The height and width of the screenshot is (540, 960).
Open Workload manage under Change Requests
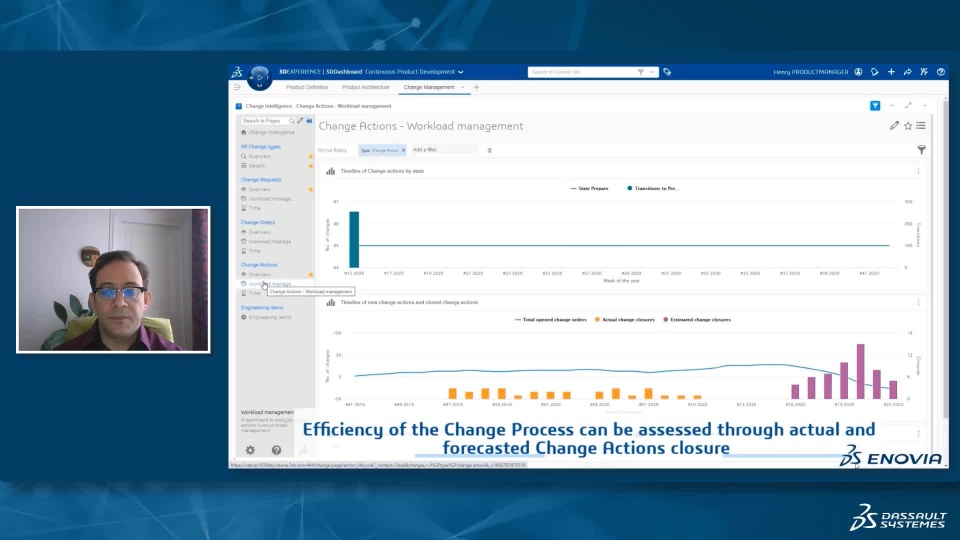pos(267,199)
